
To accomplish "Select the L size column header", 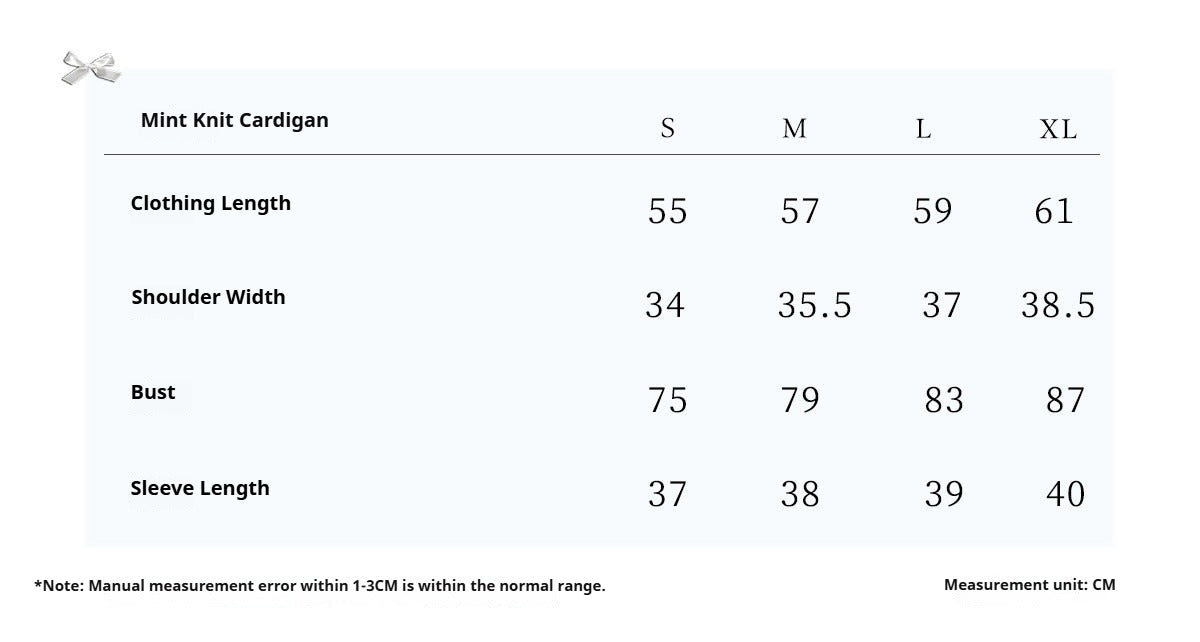I will pos(923,129).
